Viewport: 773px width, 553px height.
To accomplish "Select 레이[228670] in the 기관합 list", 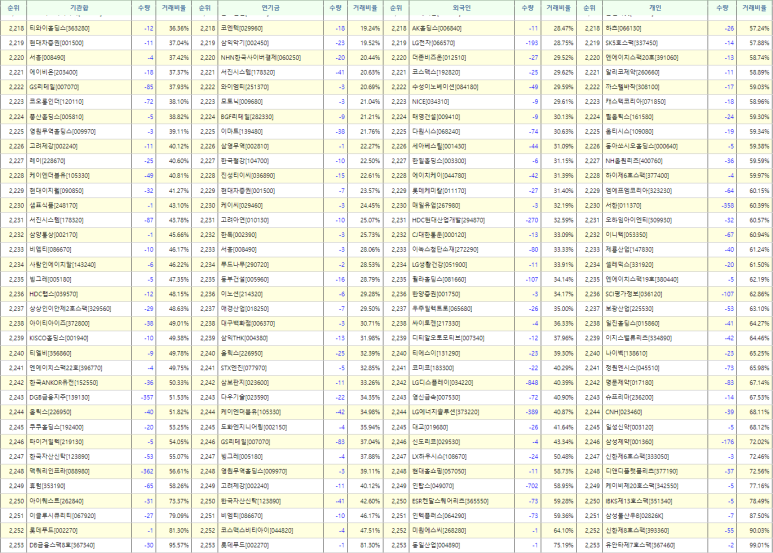I will tap(47, 161).
